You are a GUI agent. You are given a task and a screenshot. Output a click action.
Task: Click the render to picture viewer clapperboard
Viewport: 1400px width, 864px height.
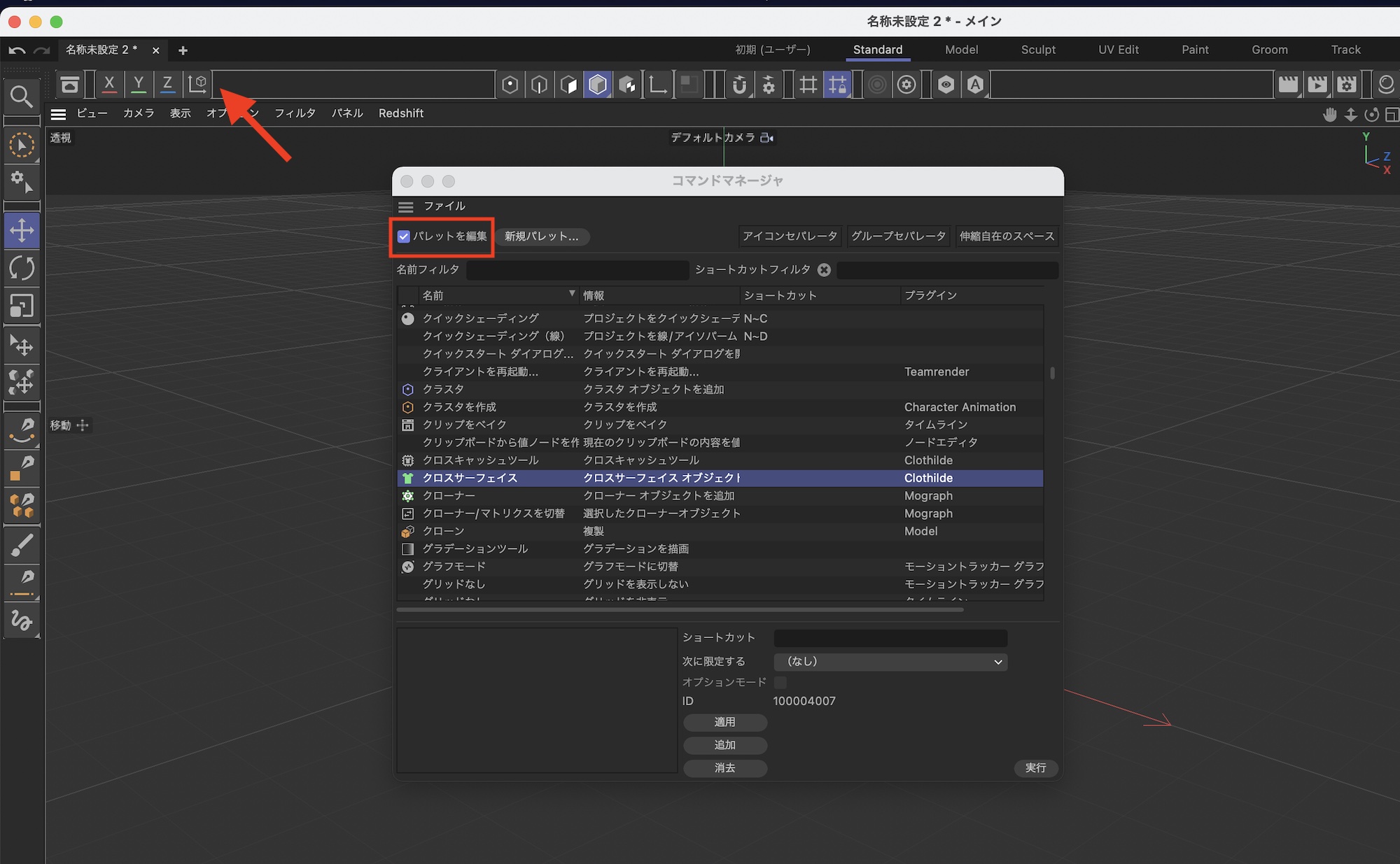1317,85
